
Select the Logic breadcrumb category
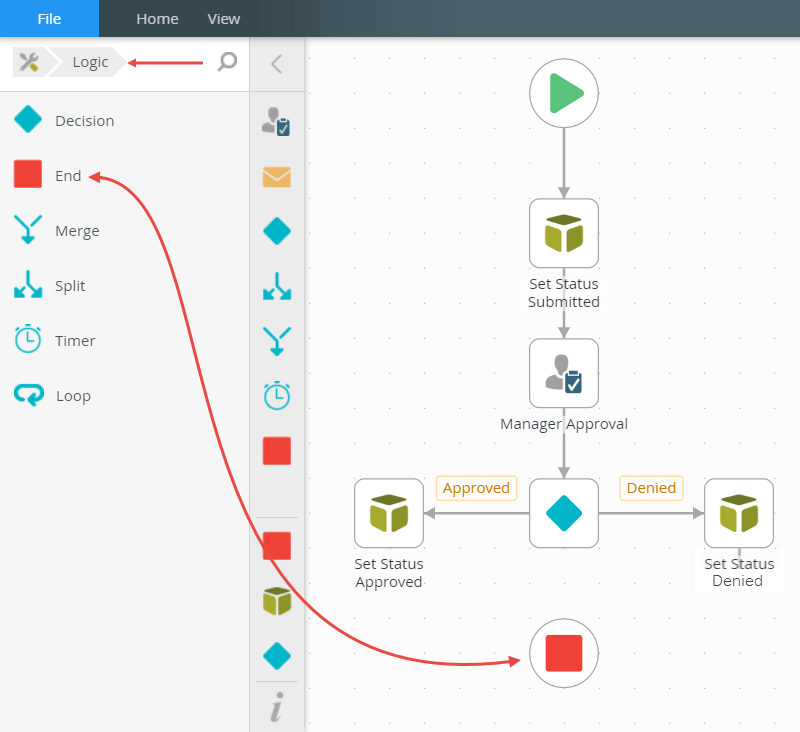[90, 62]
